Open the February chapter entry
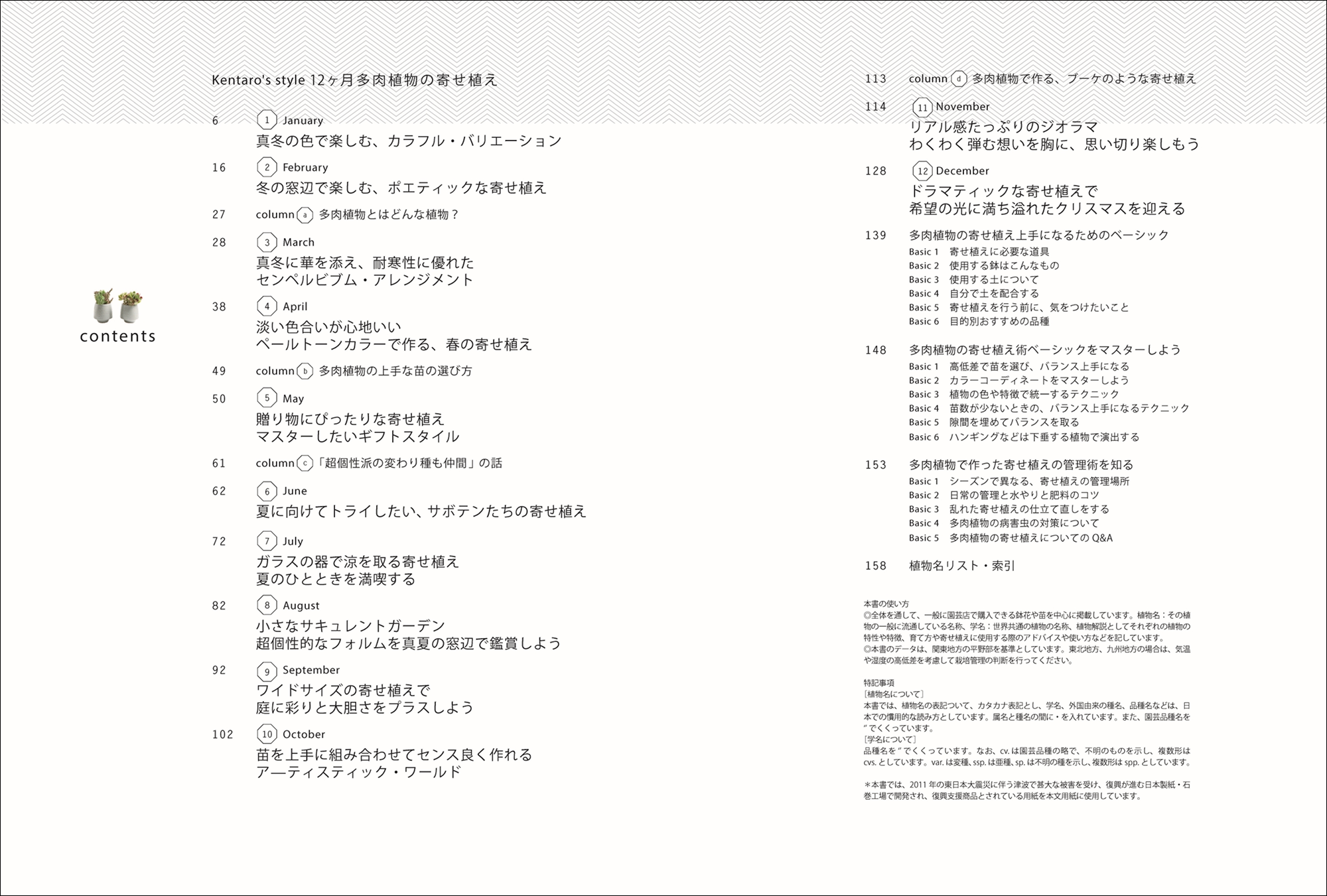The image size is (1327, 896). 305,168
